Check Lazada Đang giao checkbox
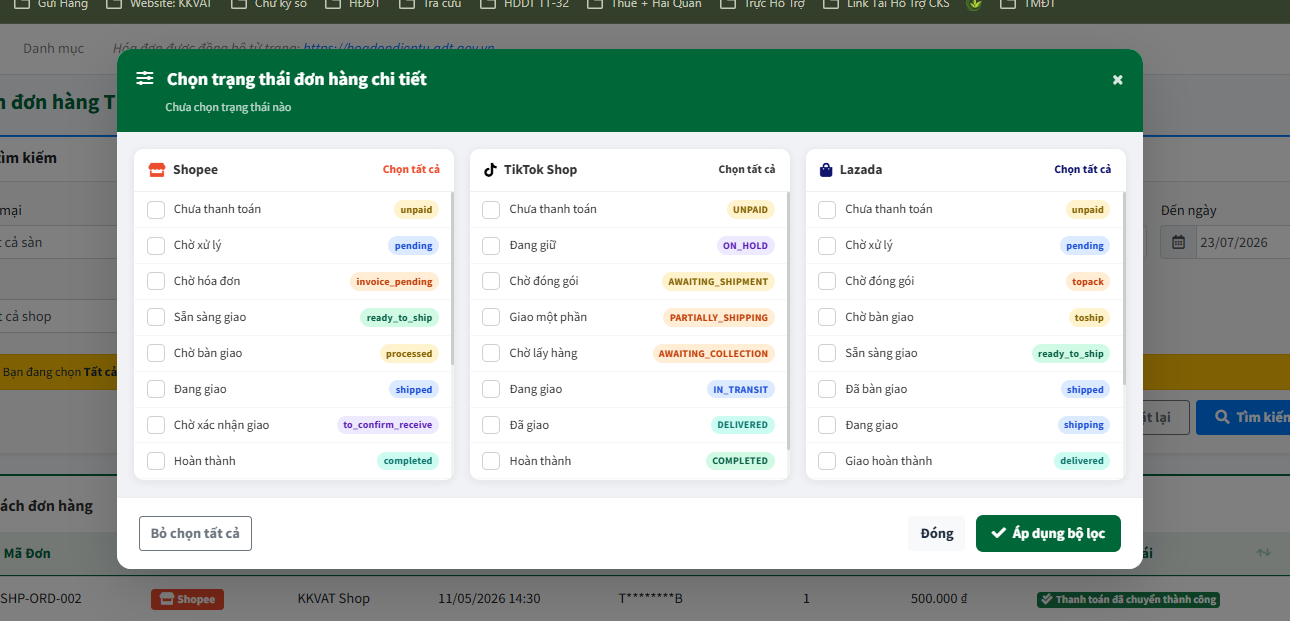This screenshot has width=1290, height=621. click(x=827, y=426)
